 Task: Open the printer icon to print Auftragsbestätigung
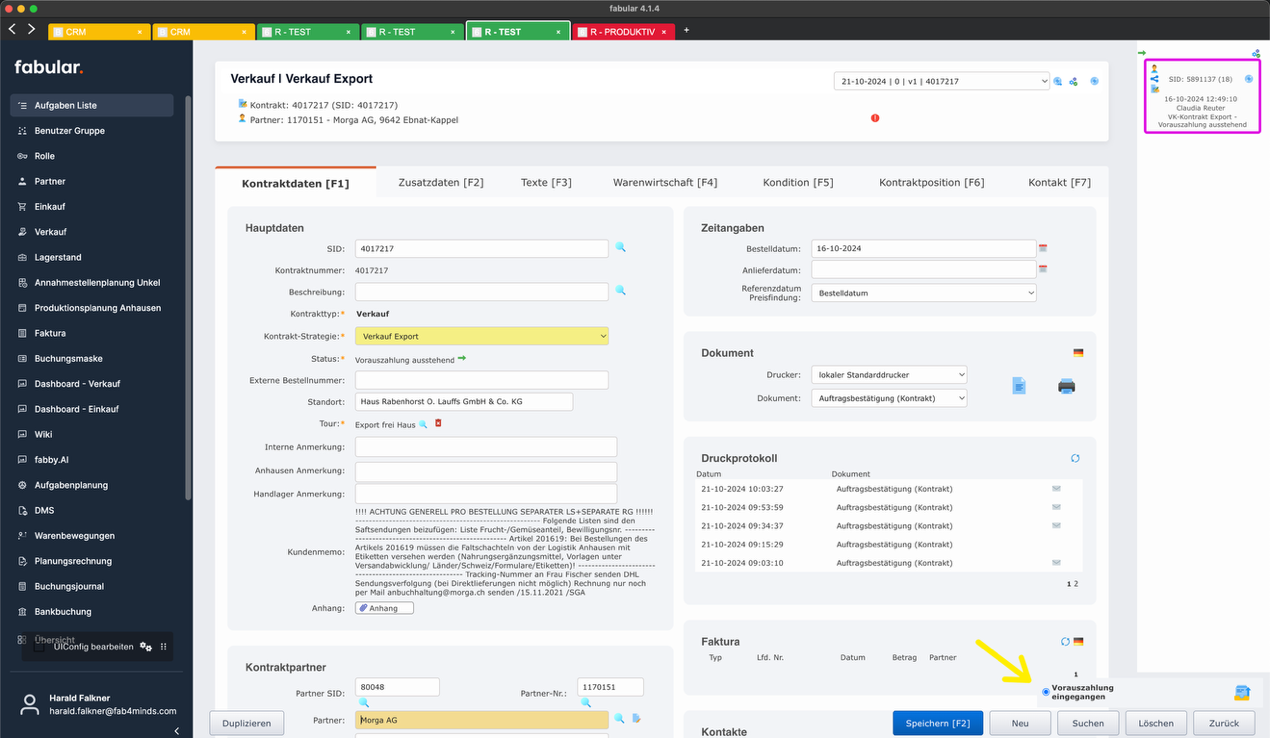tap(1066, 385)
